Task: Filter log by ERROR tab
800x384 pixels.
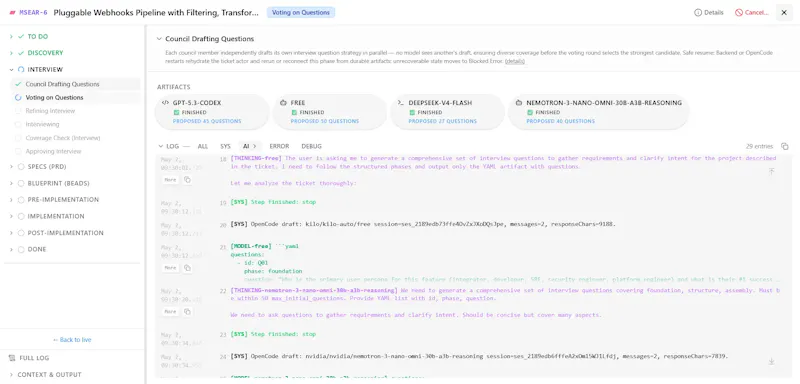Action: tap(279, 146)
